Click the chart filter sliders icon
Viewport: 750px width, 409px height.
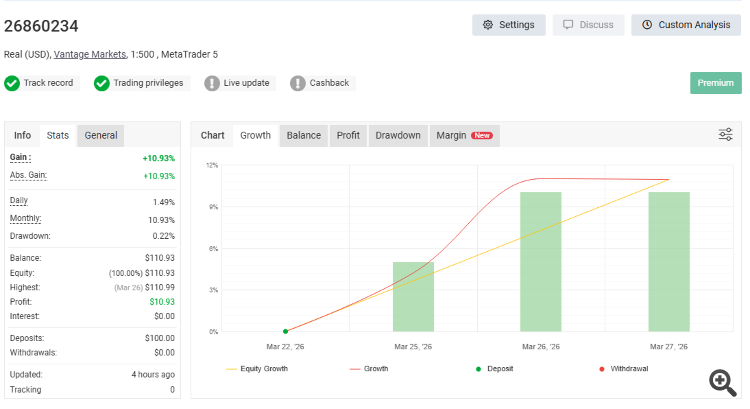(x=726, y=135)
